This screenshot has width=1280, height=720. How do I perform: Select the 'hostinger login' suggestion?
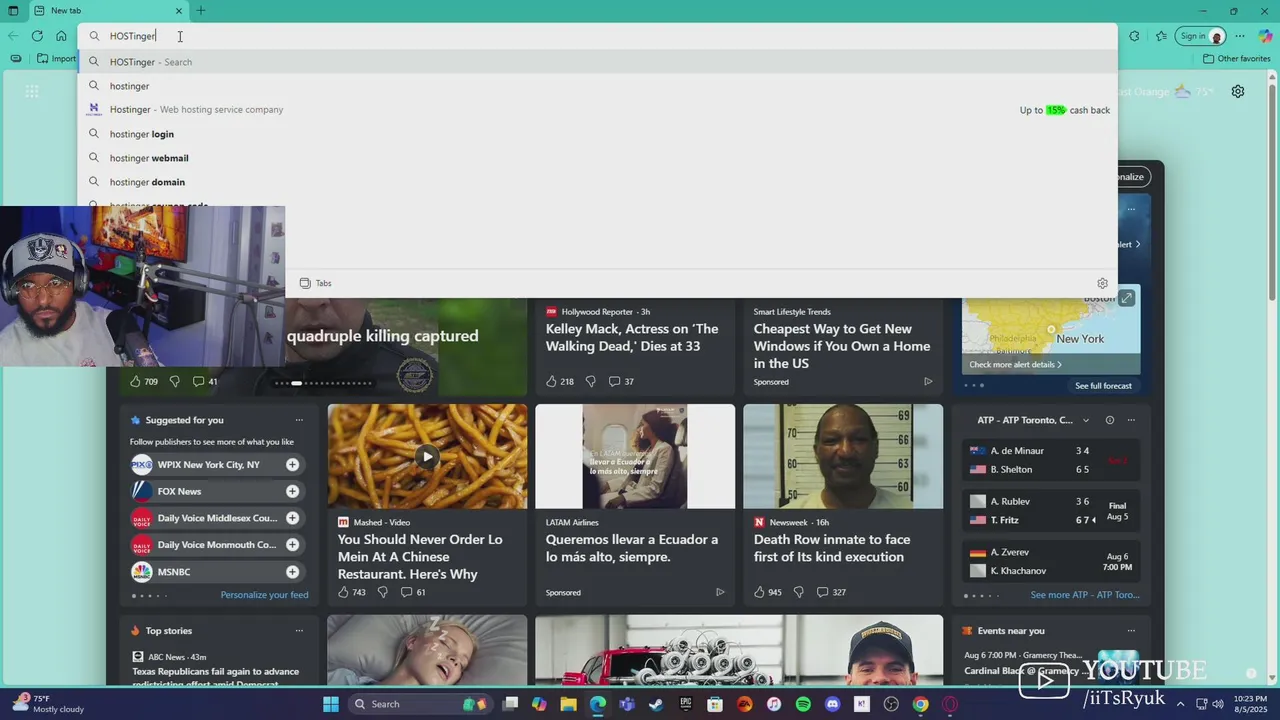click(x=598, y=134)
